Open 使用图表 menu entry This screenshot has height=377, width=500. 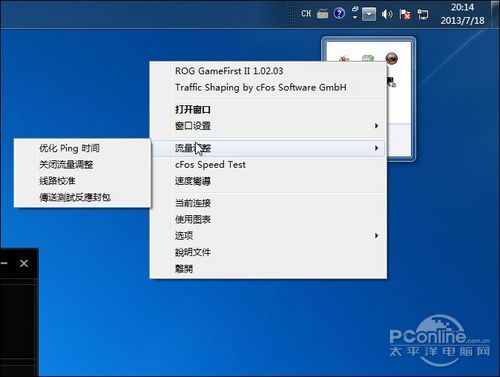(x=268, y=219)
